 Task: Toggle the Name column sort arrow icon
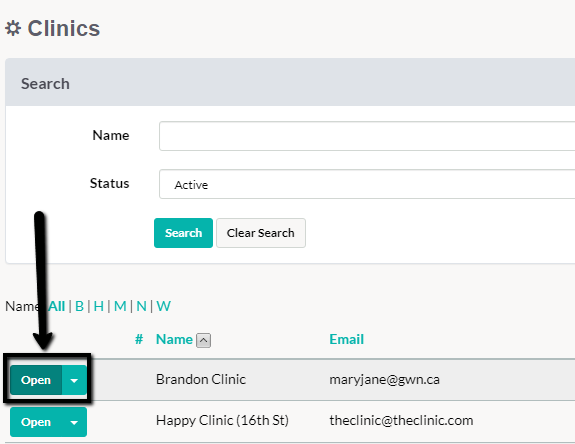(204, 340)
